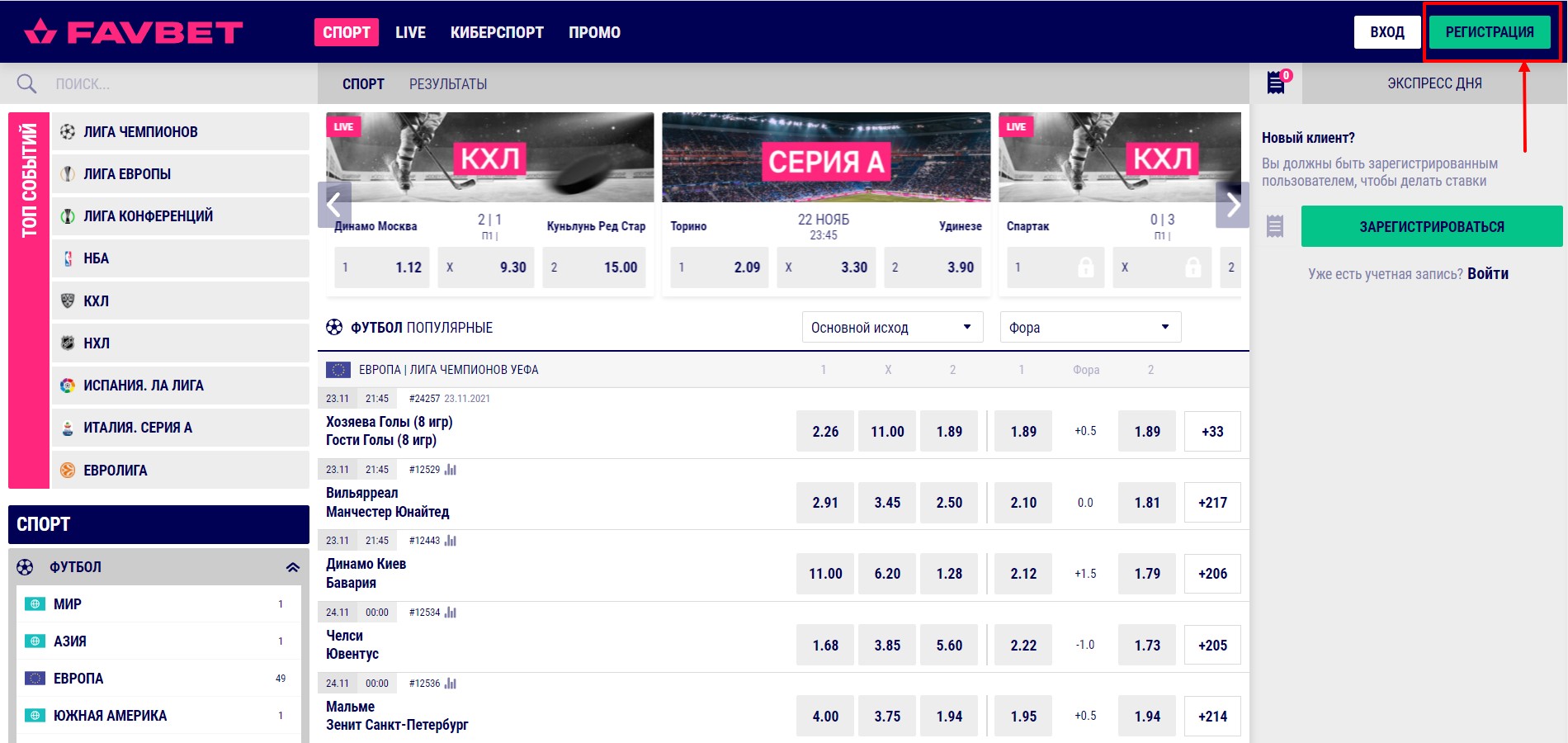Open the coupon receipt icon beside ЗАРЕГИСТРИРОВАТЬСЯ
Image resolution: width=1568 pixels, height=743 pixels.
click(x=1275, y=226)
